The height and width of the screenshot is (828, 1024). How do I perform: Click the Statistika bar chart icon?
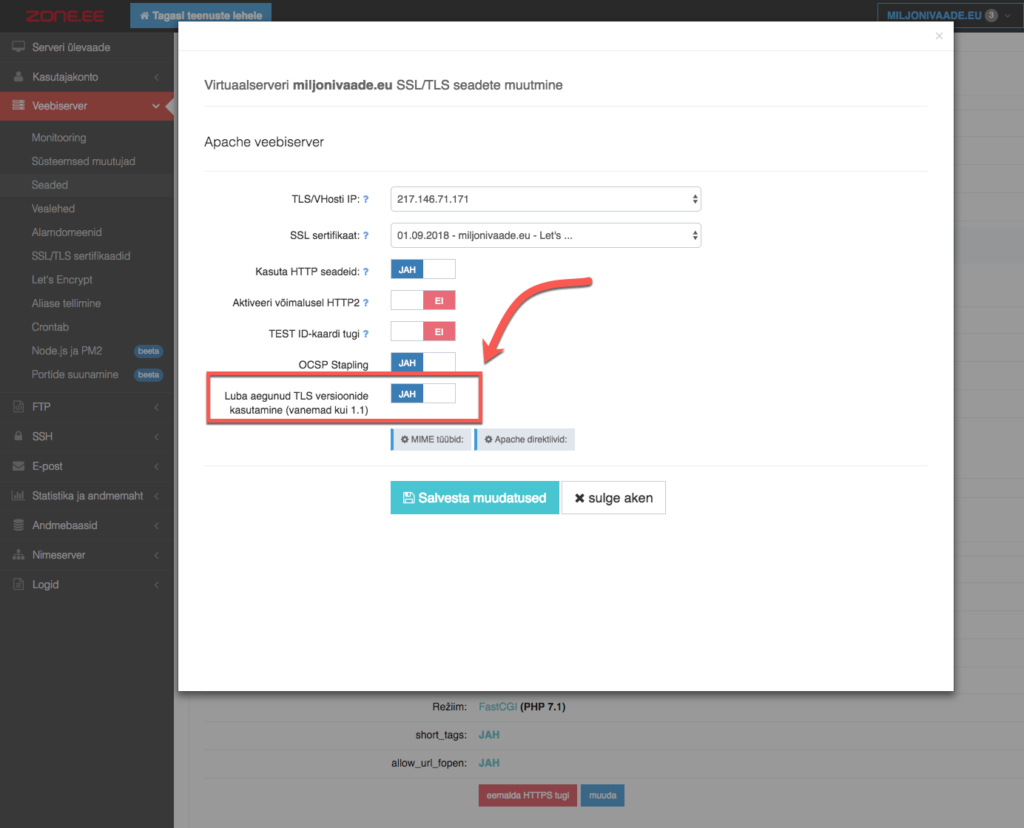(x=18, y=496)
